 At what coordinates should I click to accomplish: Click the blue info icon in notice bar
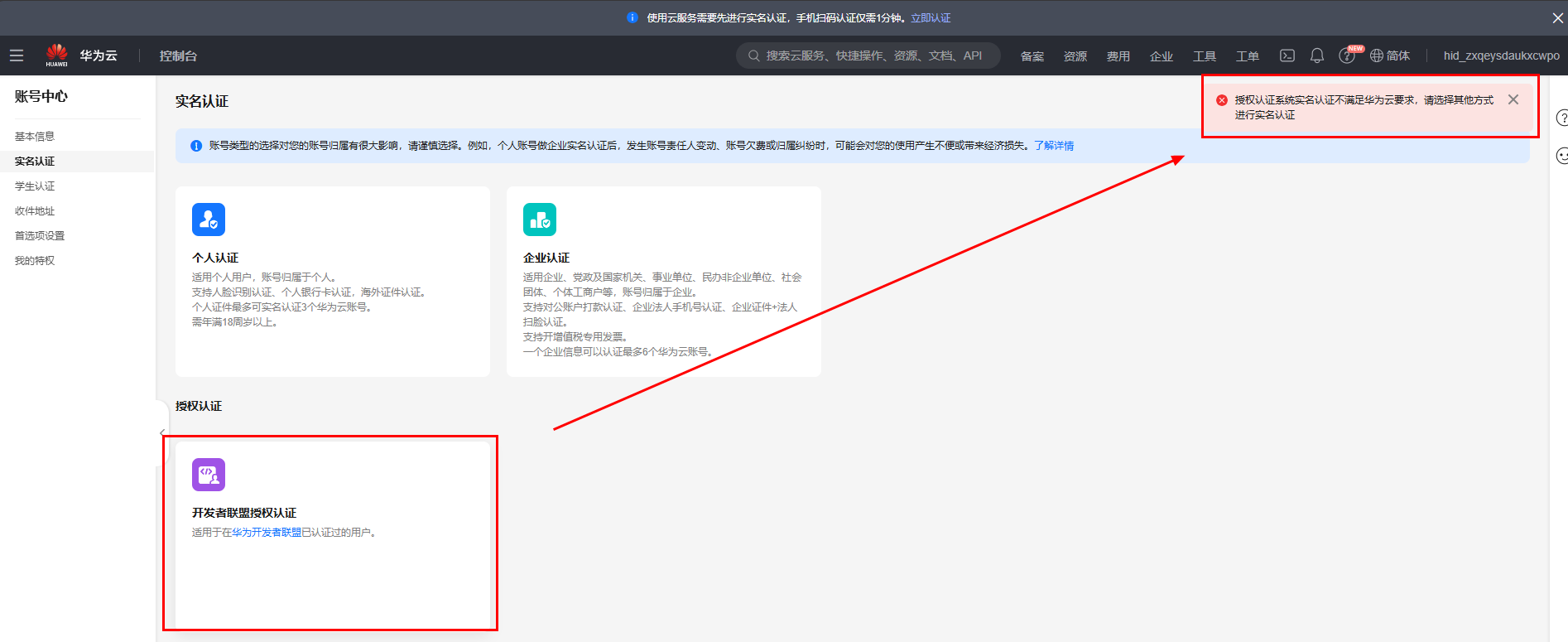coord(196,146)
